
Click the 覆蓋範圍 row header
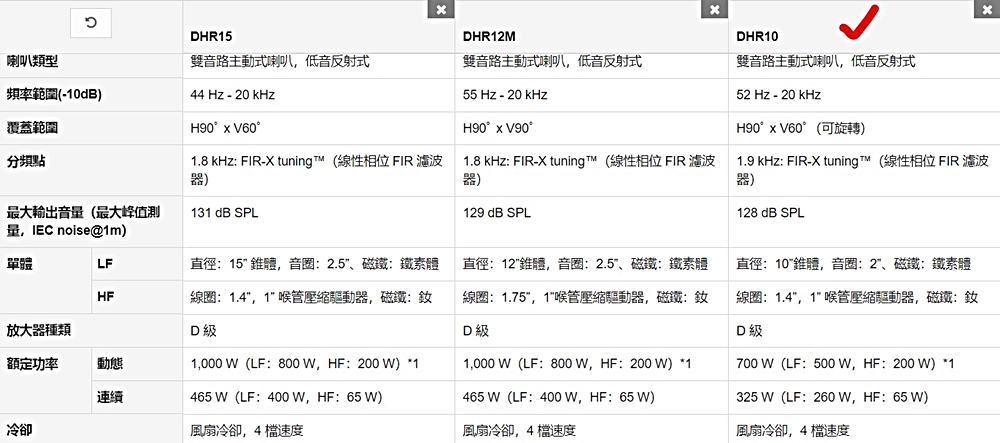[33, 128]
